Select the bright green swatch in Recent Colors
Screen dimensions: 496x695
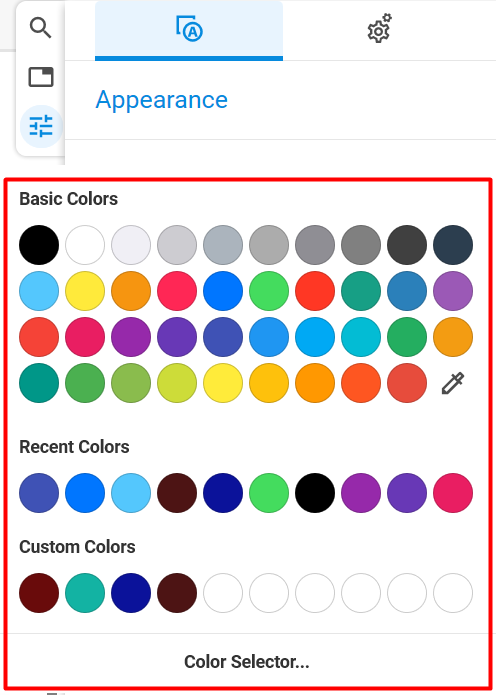click(269, 493)
